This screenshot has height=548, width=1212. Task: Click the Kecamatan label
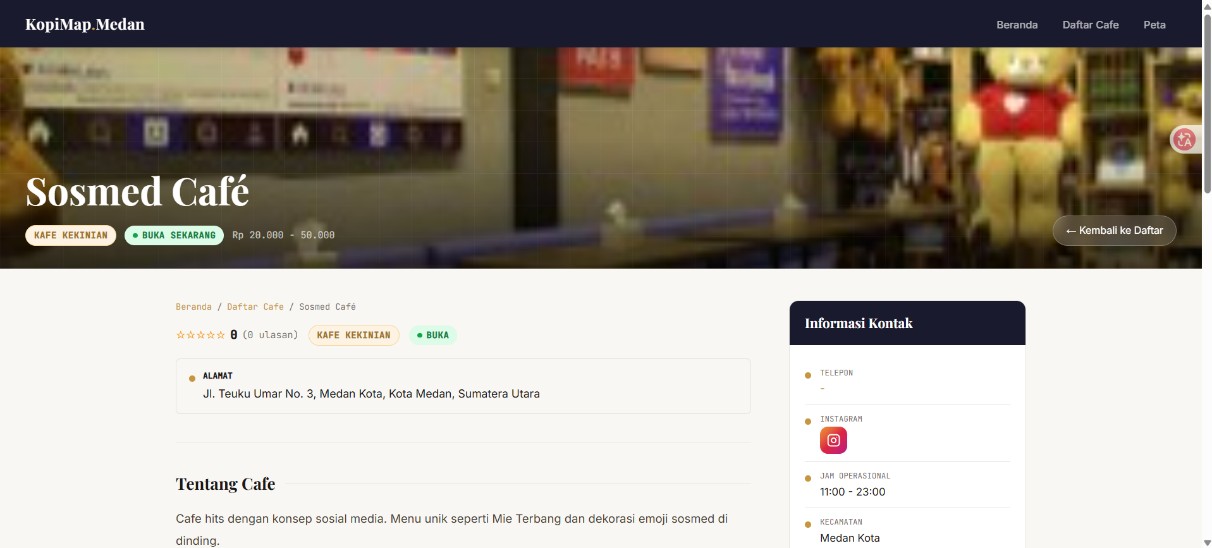(841, 522)
